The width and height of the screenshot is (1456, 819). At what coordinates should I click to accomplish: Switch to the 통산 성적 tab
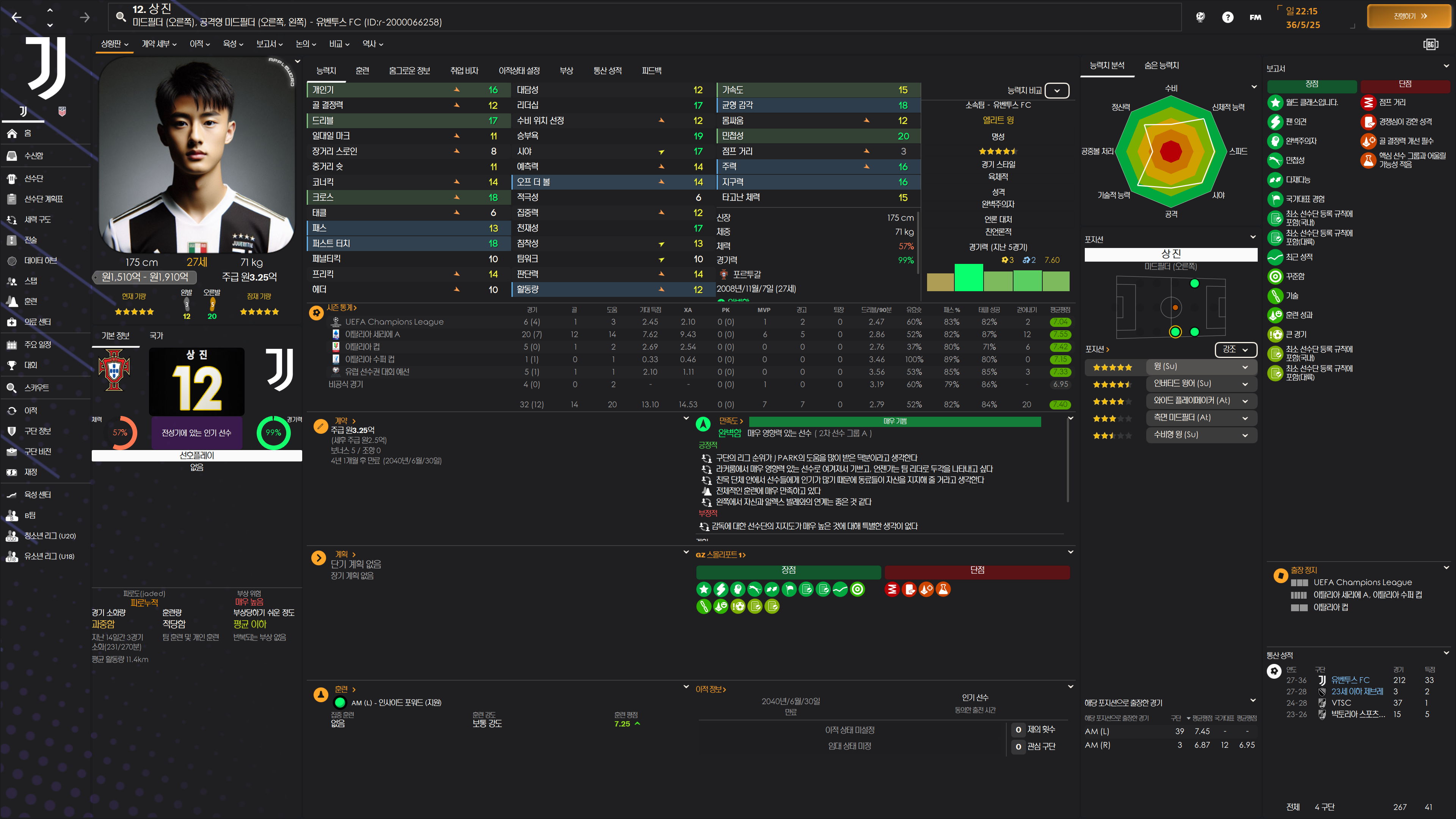(607, 71)
